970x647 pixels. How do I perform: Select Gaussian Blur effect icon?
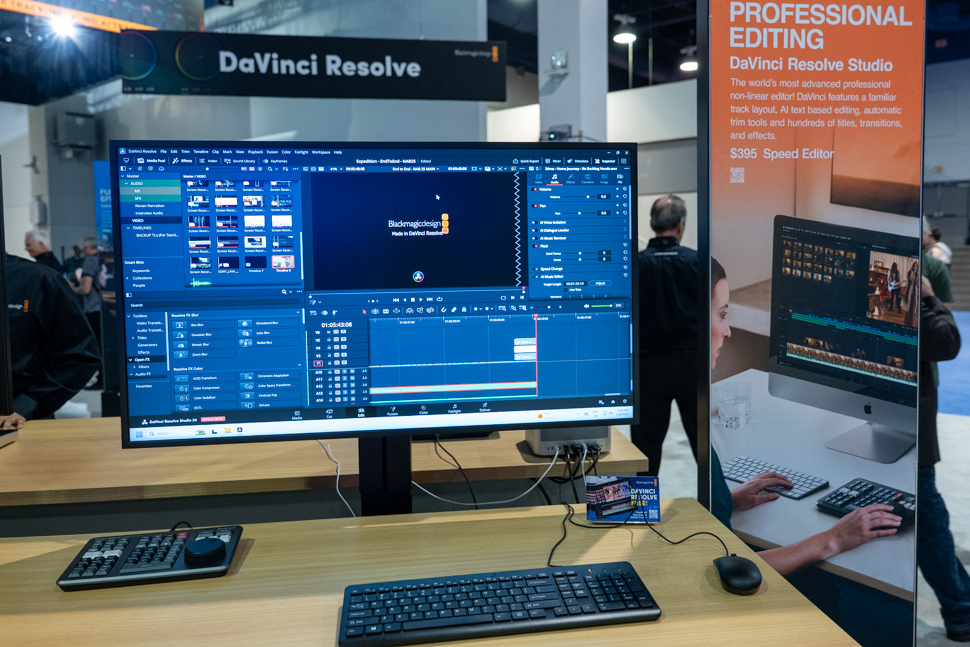tap(180, 335)
